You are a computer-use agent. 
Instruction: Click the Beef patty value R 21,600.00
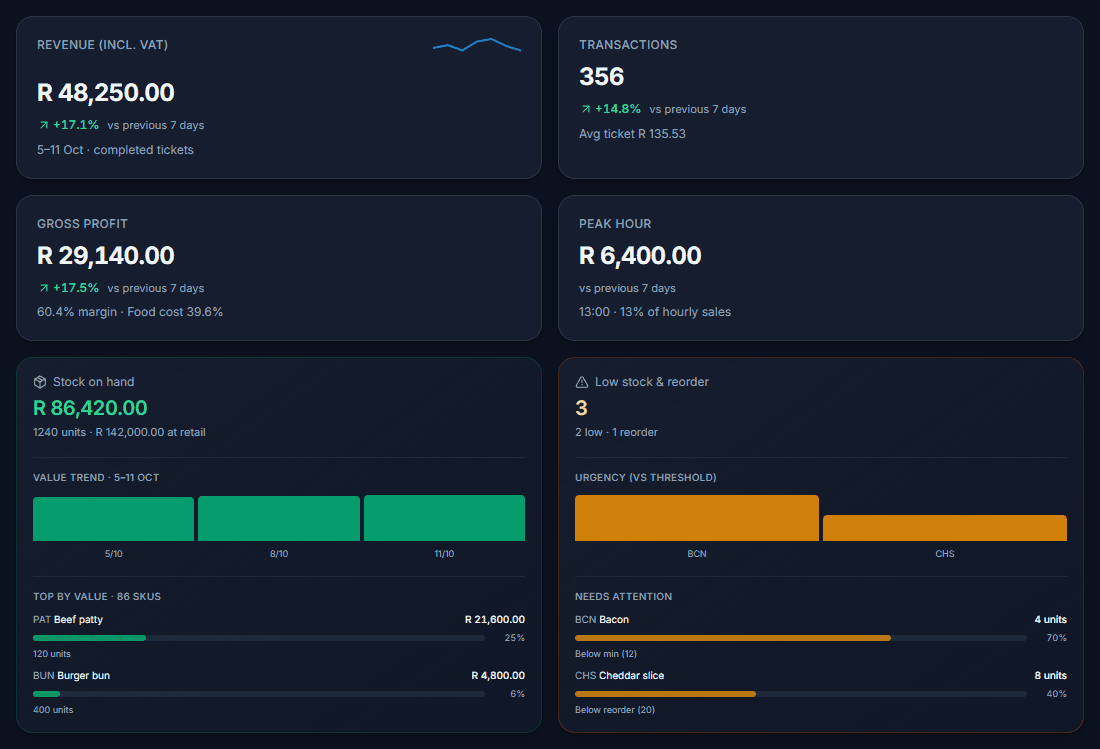[x=495, y=620]
